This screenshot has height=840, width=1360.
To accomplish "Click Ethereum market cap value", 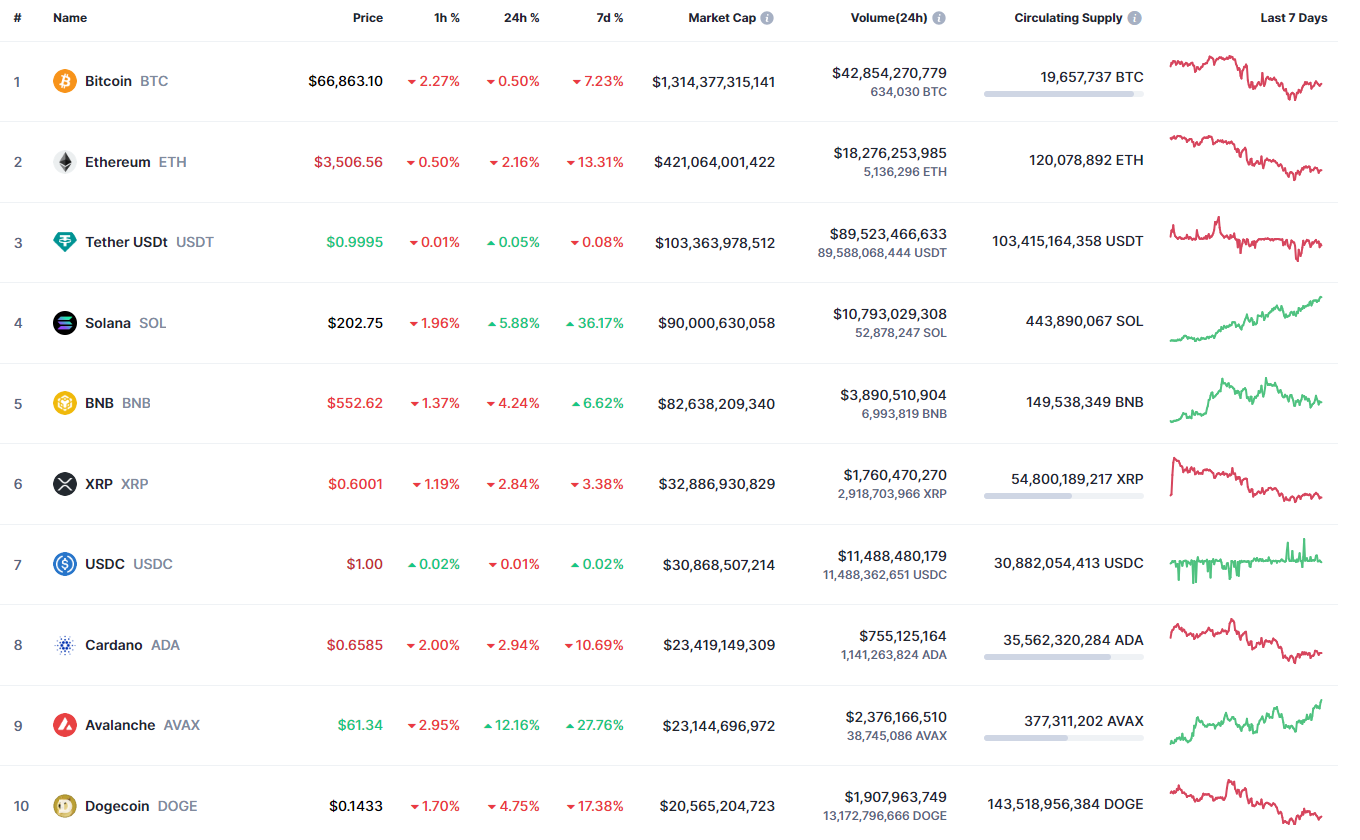I will [714, 162].
